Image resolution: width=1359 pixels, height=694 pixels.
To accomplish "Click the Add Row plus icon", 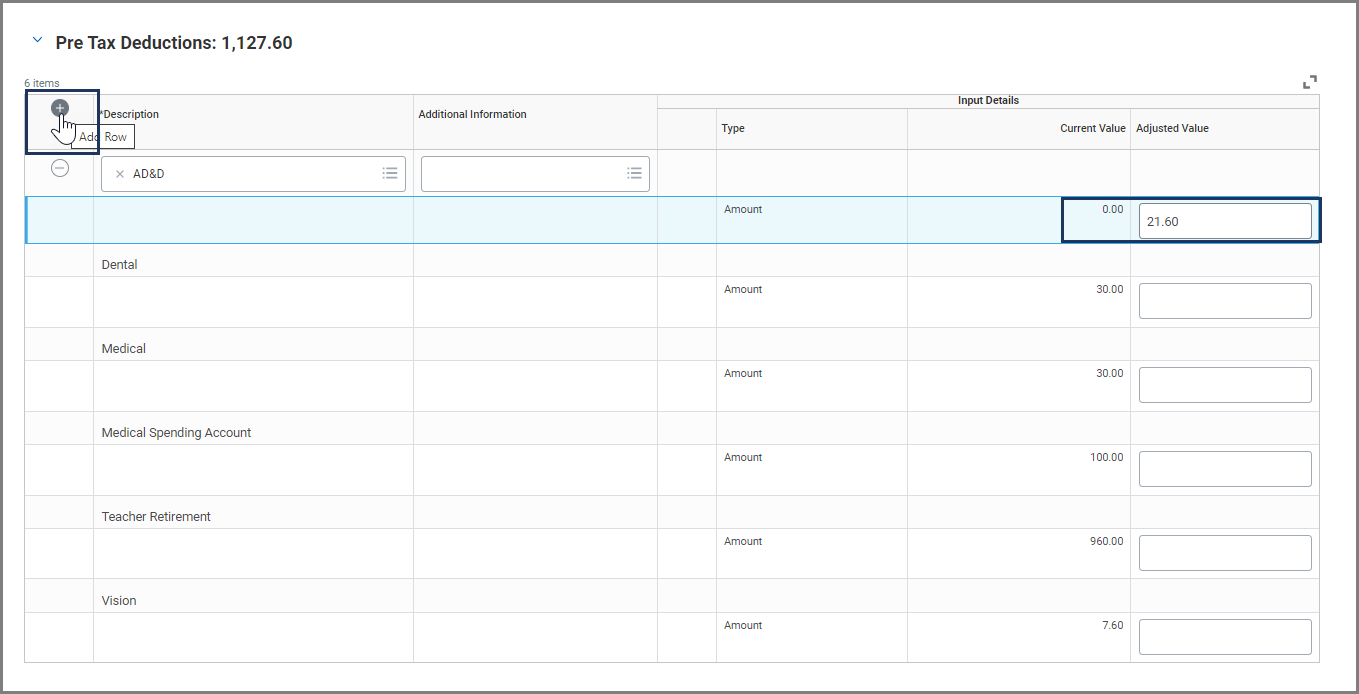I will click(x=60, y=108).
